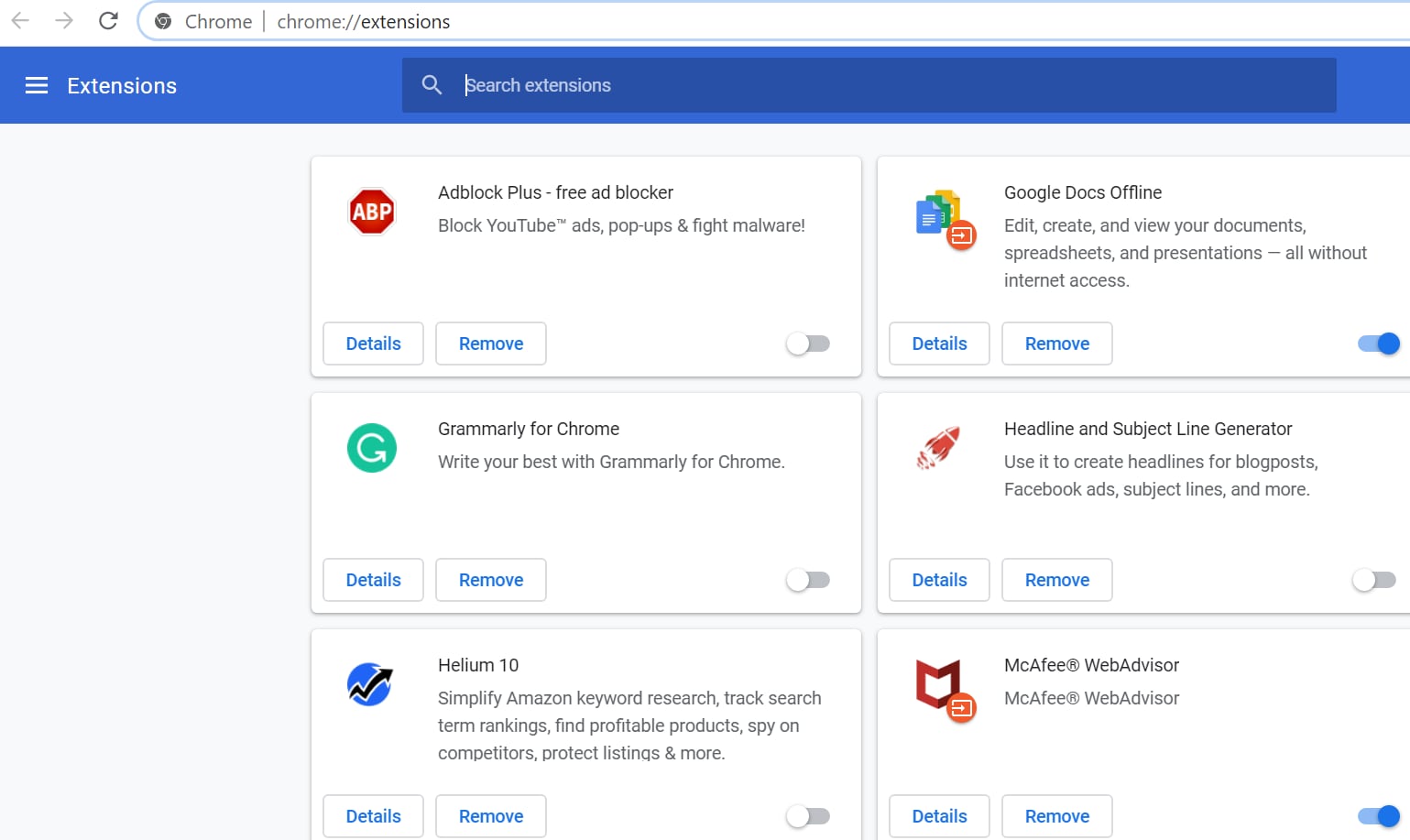The width and height of the screenshot is (1410, 840).
Task: Click the Extensions page title
Action: [x=122, y=86]
